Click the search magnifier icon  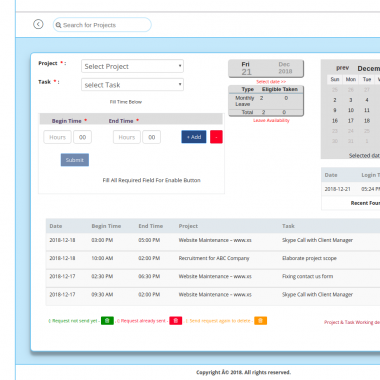[x=58, y=25]
